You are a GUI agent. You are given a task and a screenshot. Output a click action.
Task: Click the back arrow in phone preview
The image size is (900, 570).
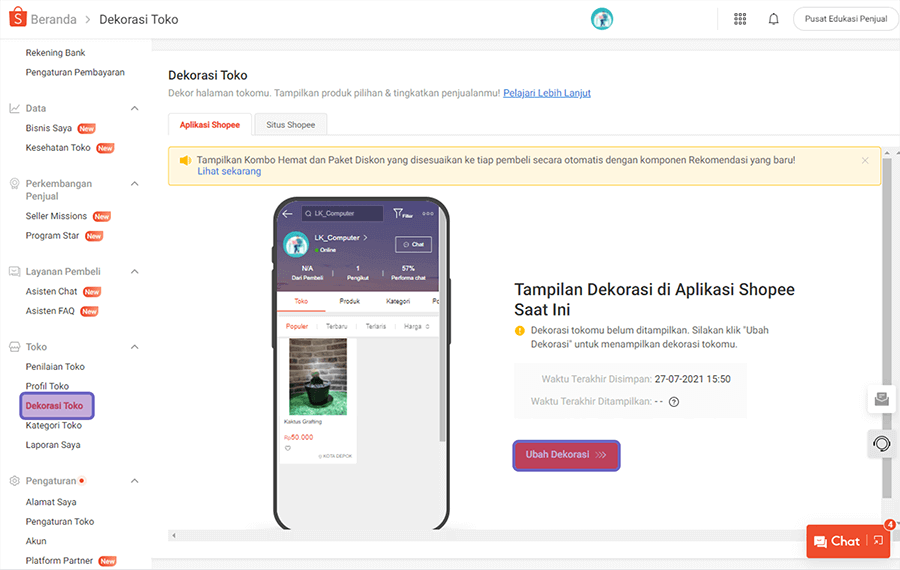pyautogui.click(x=288, y=214)
